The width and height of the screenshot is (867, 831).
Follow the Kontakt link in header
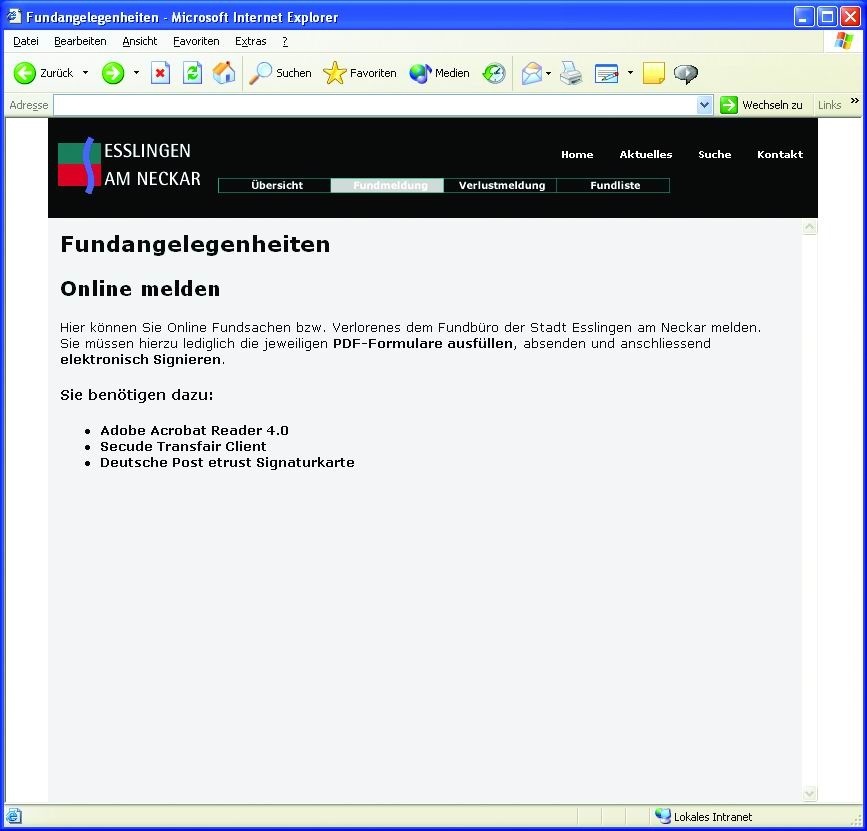[780, 154]
